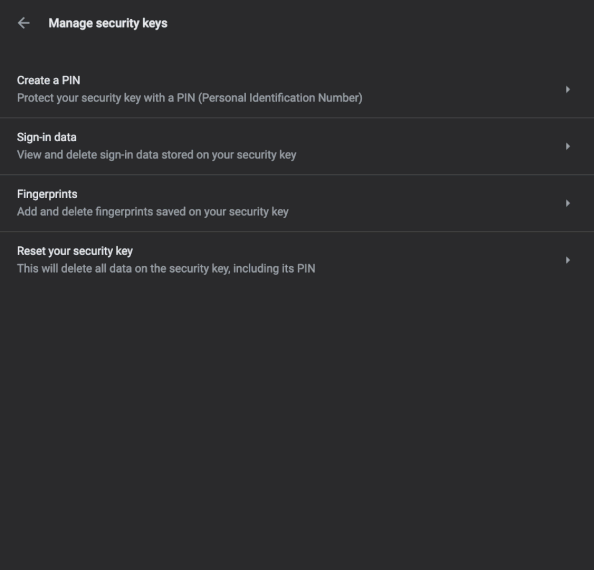Select the Fingerprints heading

point(47,194)
